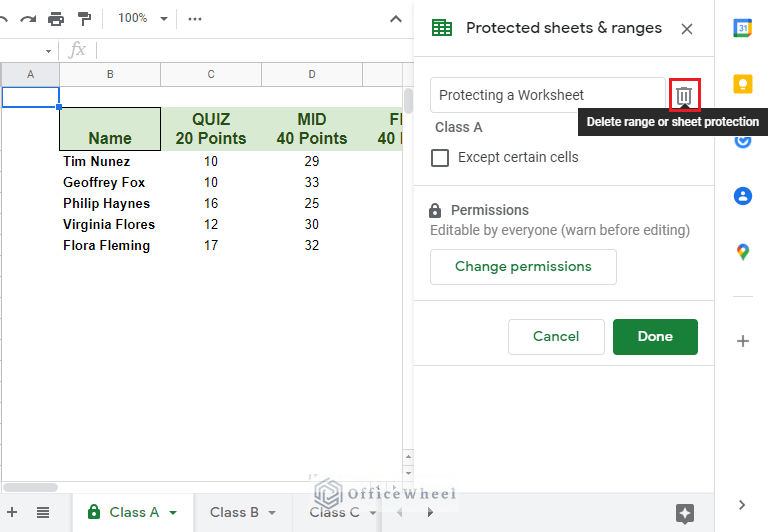Open the Class A tab dropdown arrow
This screenshot has height=532, width=769.
[x=173, y=513]
